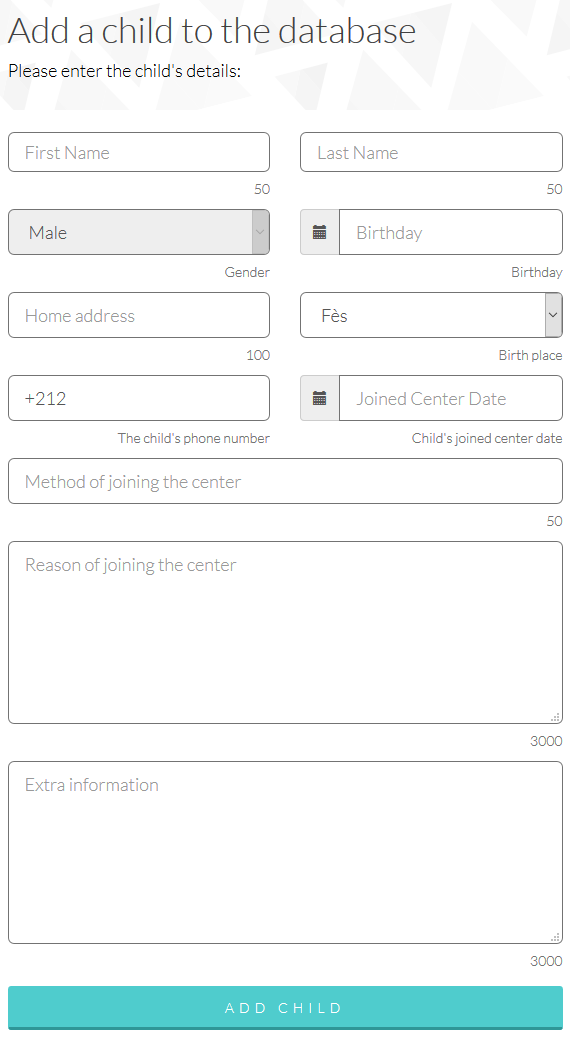Image resolution: width=570 pixels, height=1042 pixels.
Task: Click the calendar icon beside Joined Center Date
Action: (320, 398)
